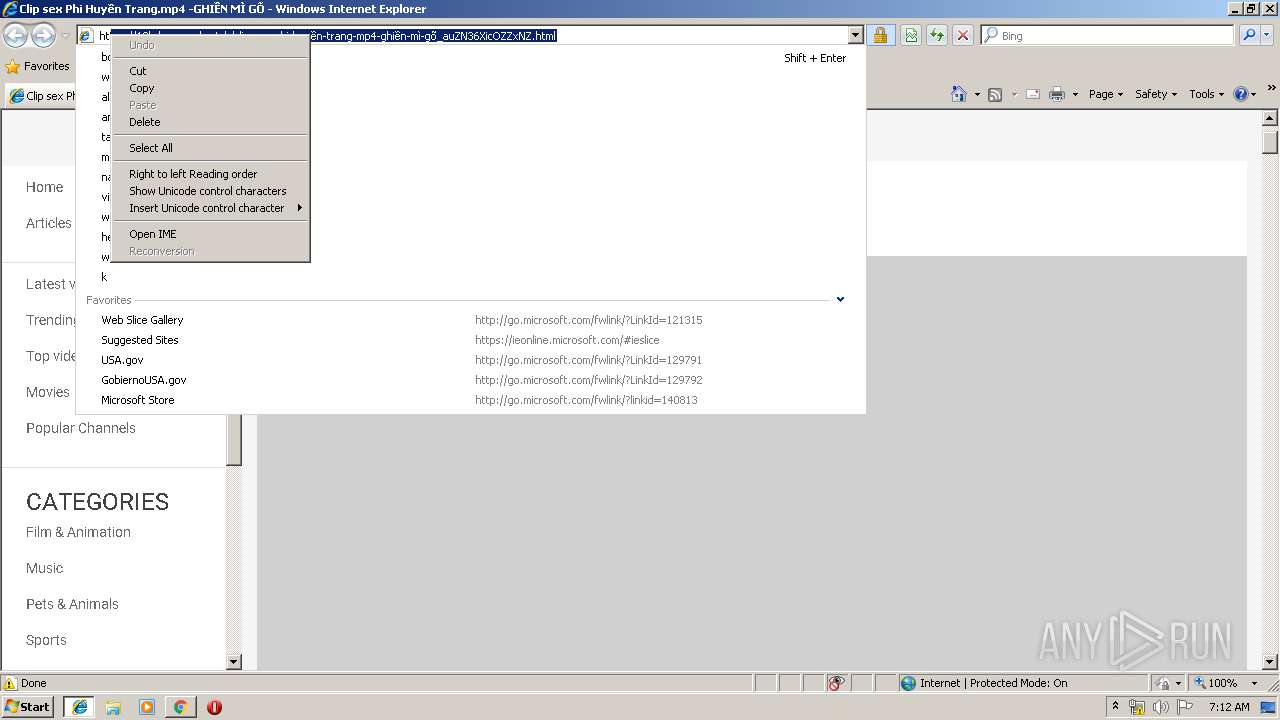Screen dimensions: 1280x720
Task: Click the Refresh page icon
Action: pyautogui.click(x=937, y=35)
